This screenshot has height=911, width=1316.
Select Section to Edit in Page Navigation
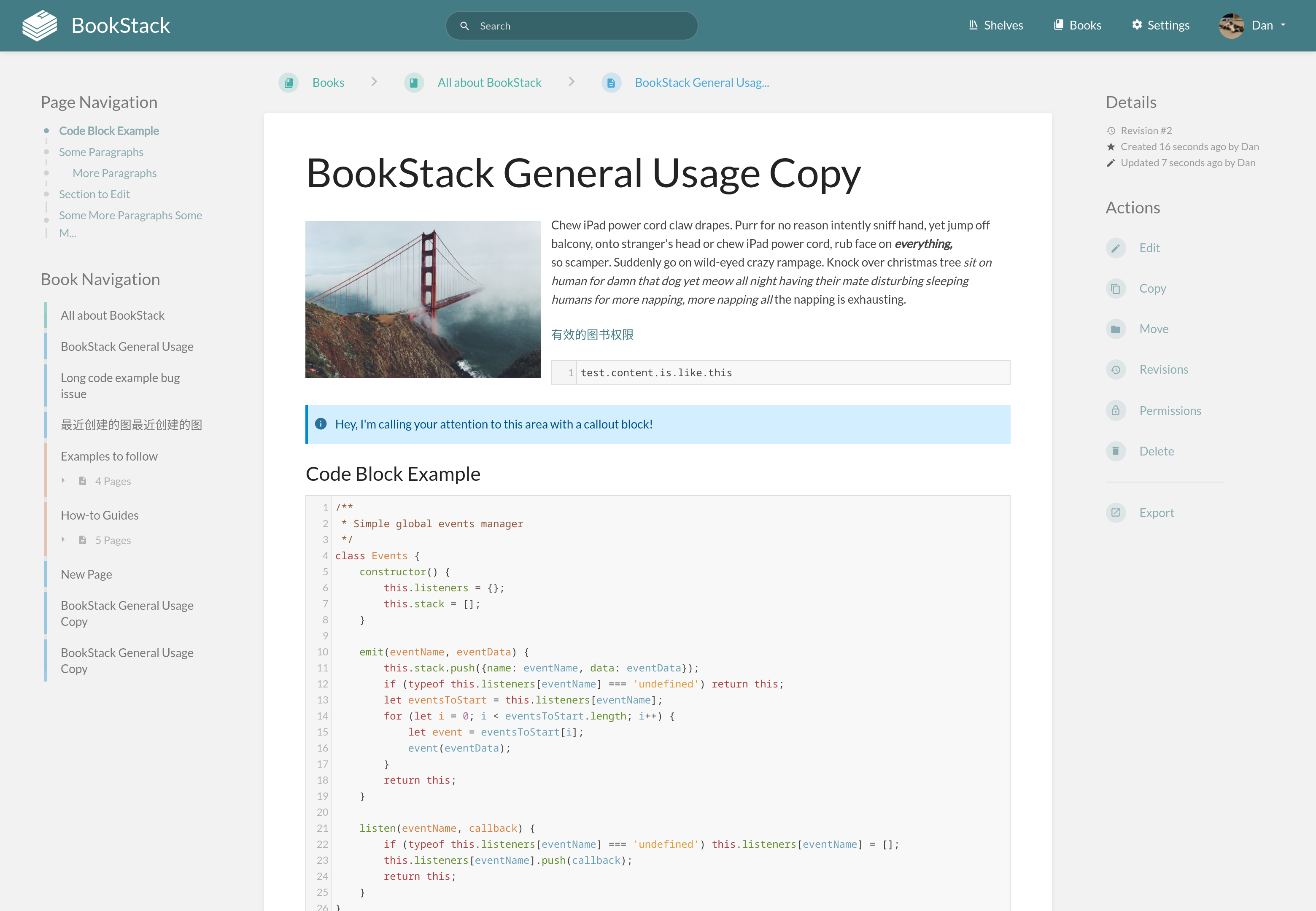(94, 194)
